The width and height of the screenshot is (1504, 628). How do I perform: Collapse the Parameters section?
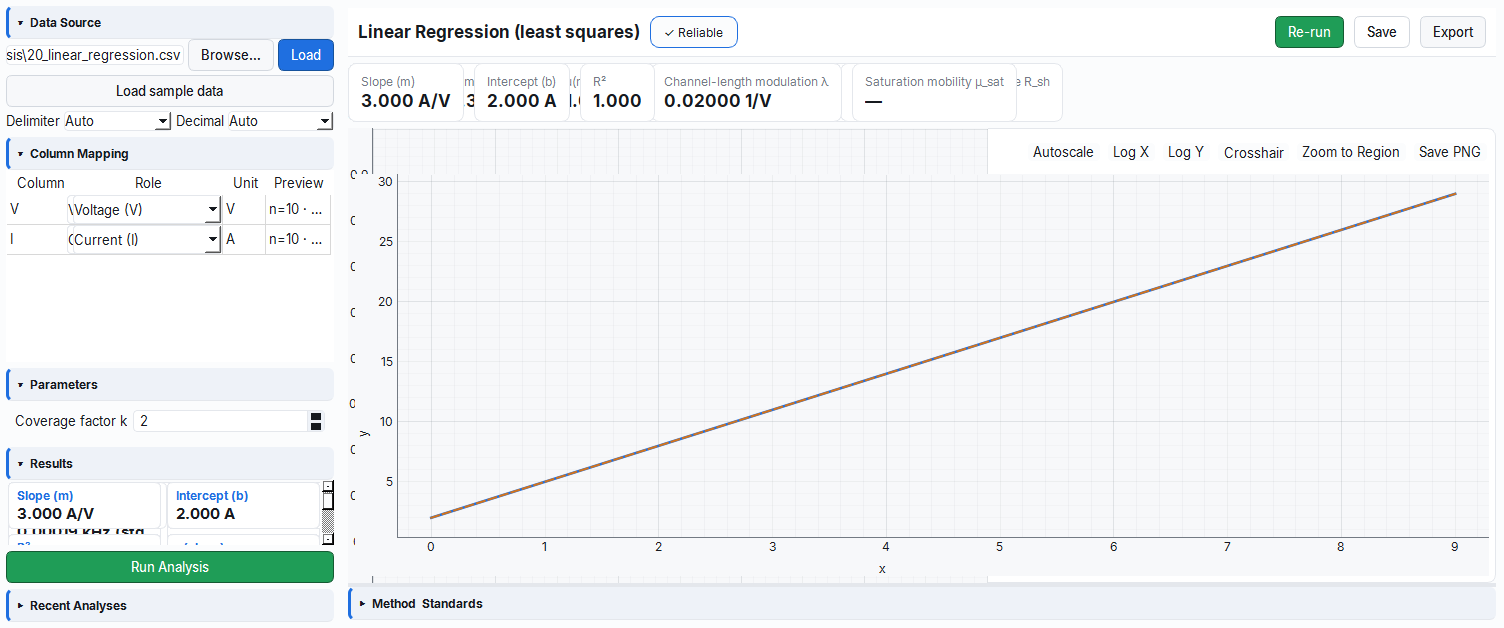[170, 384]
